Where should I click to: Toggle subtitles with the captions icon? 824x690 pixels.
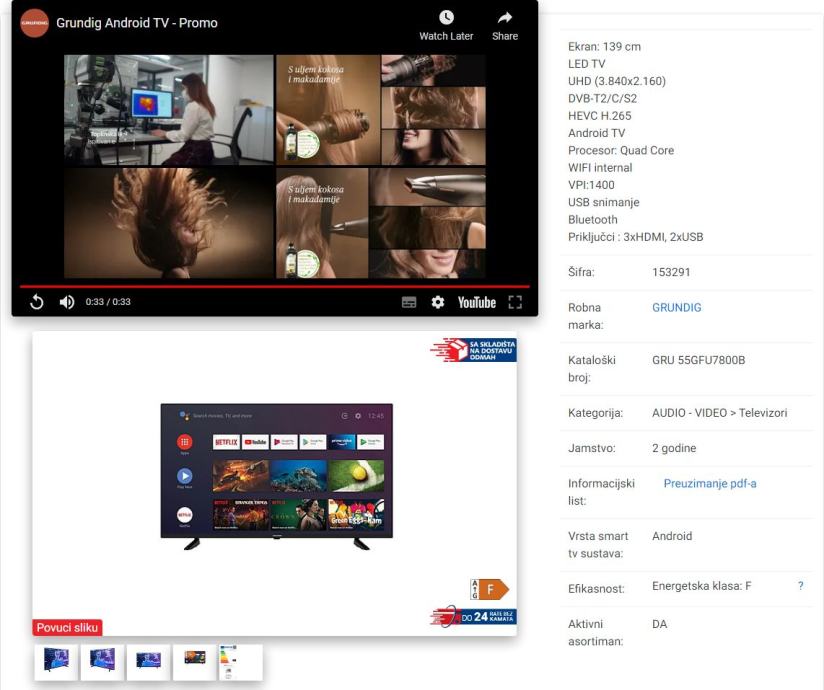point(409,302)
